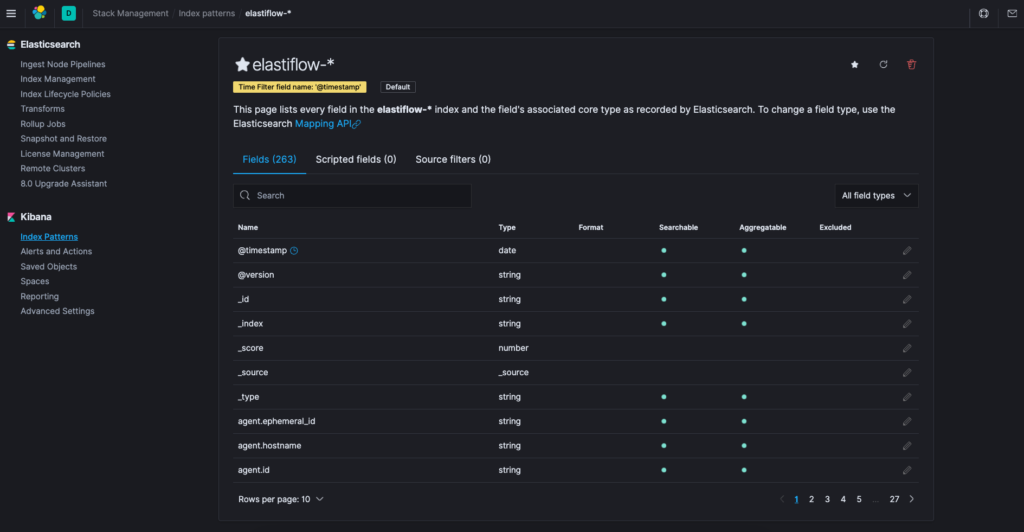Go to page 4 of fields

(843, 499)
